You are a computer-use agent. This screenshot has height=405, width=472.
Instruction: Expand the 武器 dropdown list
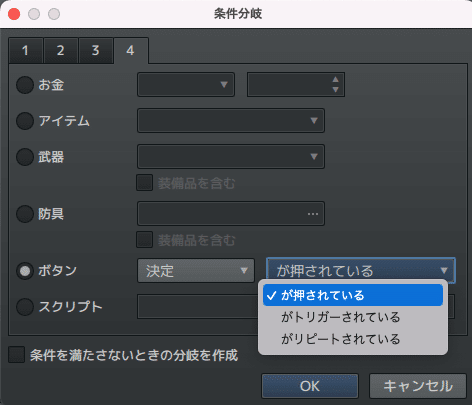pyautogui.click(x=231, y=156)
